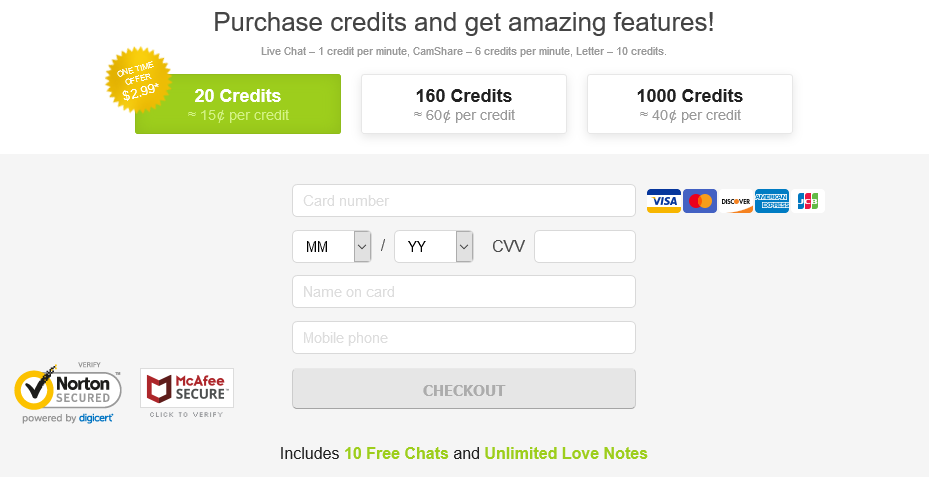Click the American Express logo
Screen dimensions: 929x477
point(772,201)
